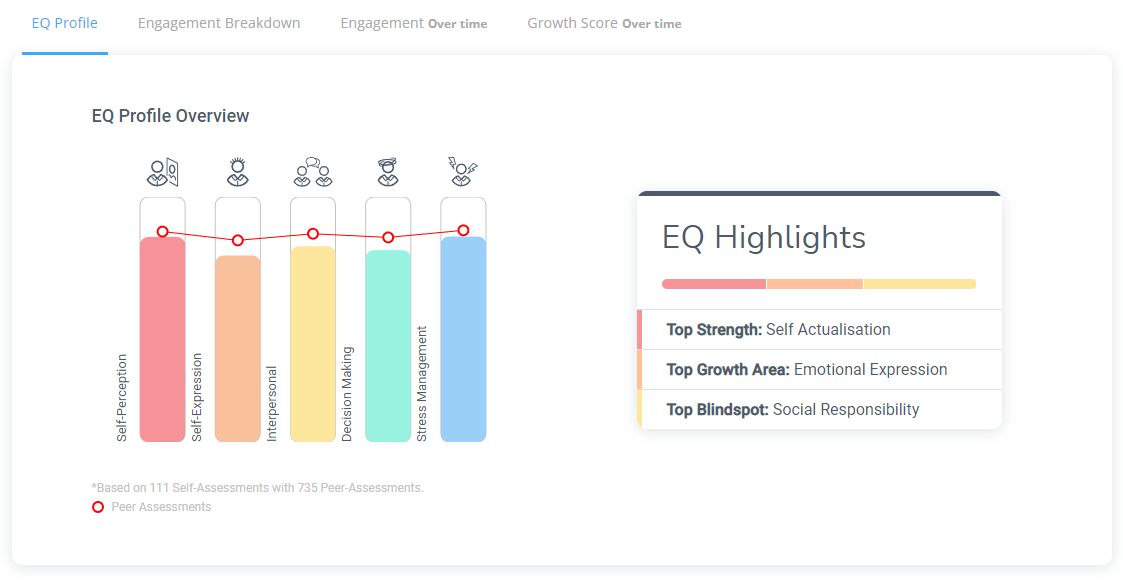
Task: Click the teal Decision Making bar
Action: [x=388, y=346]
